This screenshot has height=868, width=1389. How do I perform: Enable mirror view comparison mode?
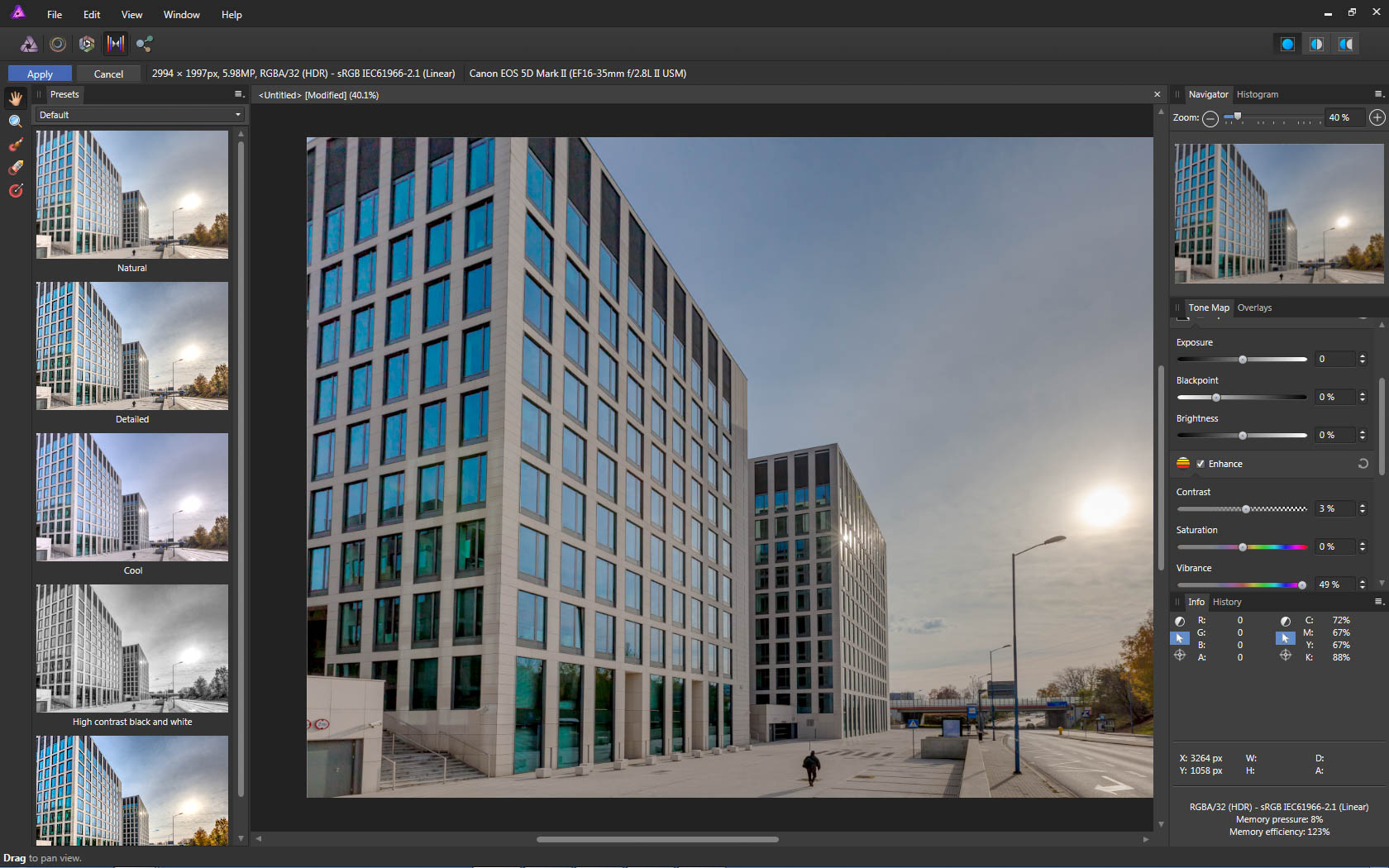tap(1346, 44)
